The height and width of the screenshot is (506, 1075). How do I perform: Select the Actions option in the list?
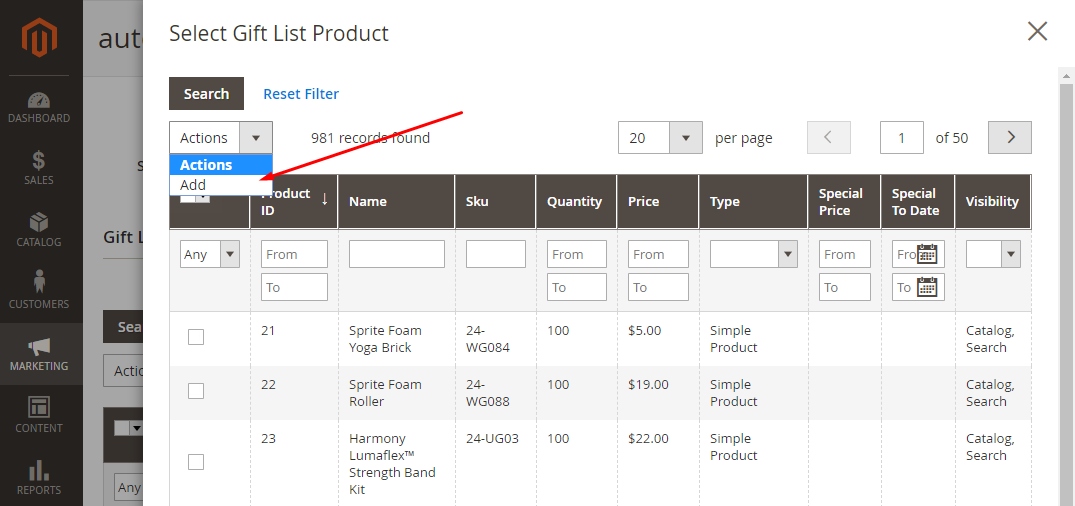[x=206, y=165]
